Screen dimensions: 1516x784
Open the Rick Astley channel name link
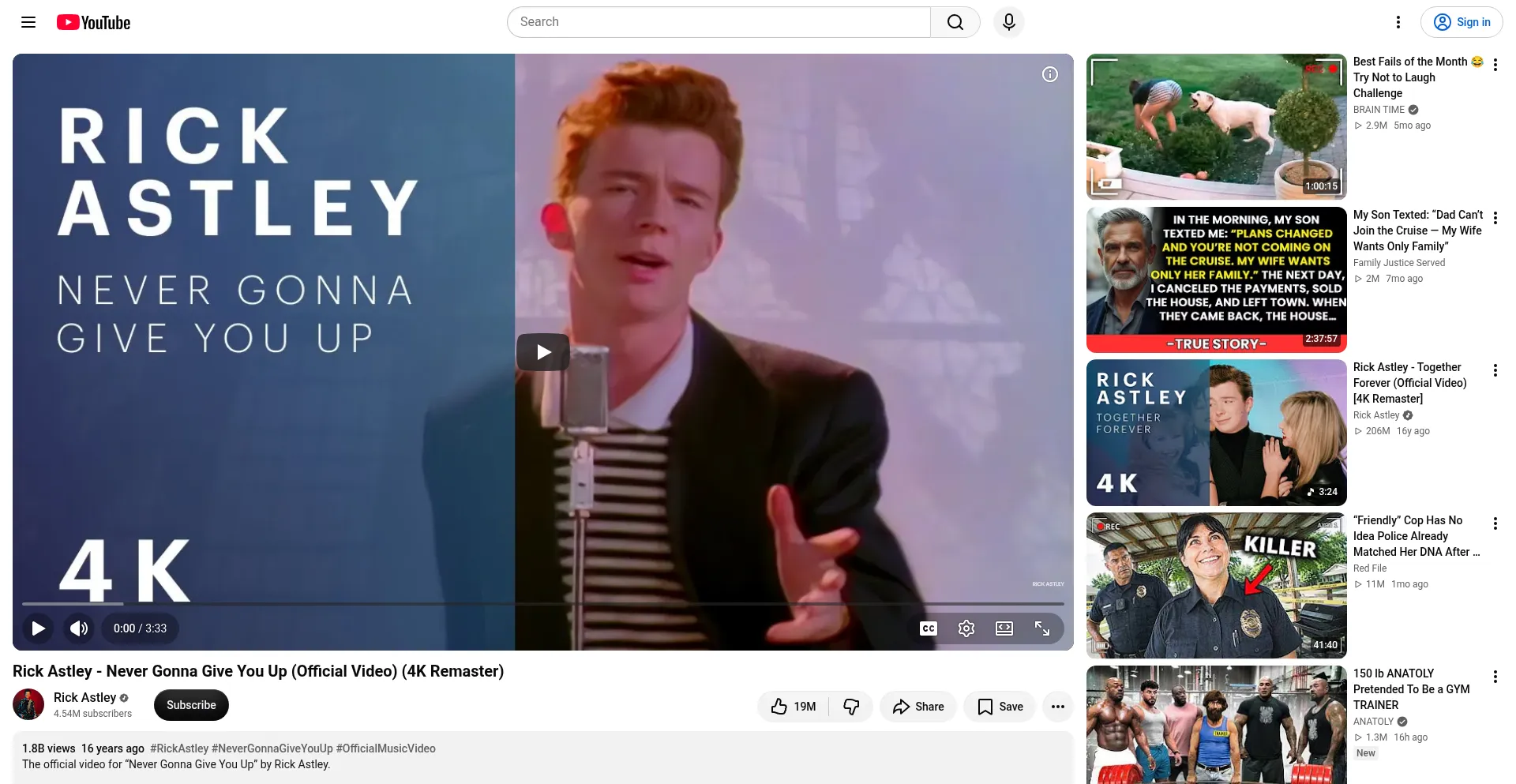[x=84, y=698]
